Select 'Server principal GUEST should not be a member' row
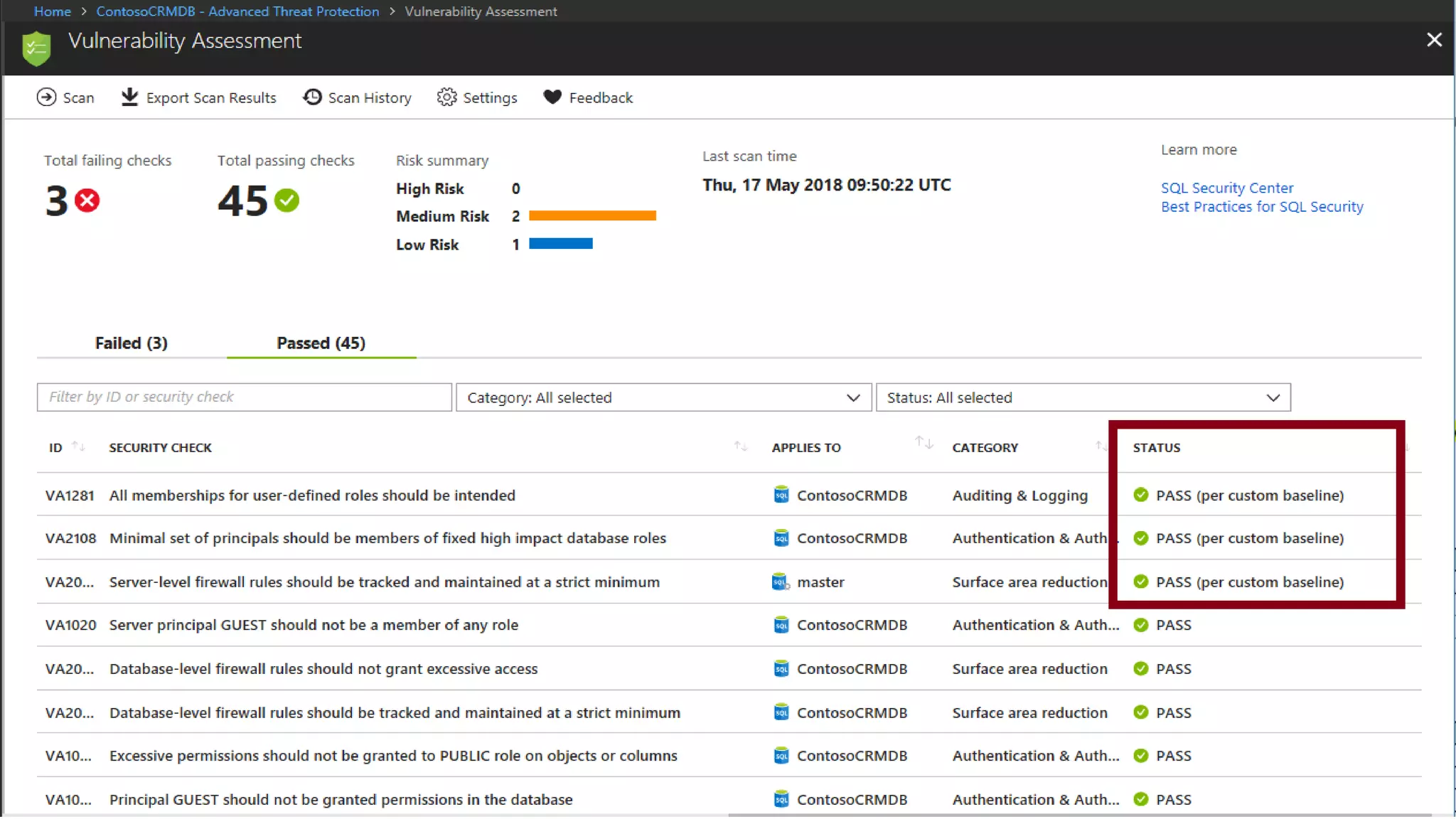The image size is (1456, 819). (314, 625)
